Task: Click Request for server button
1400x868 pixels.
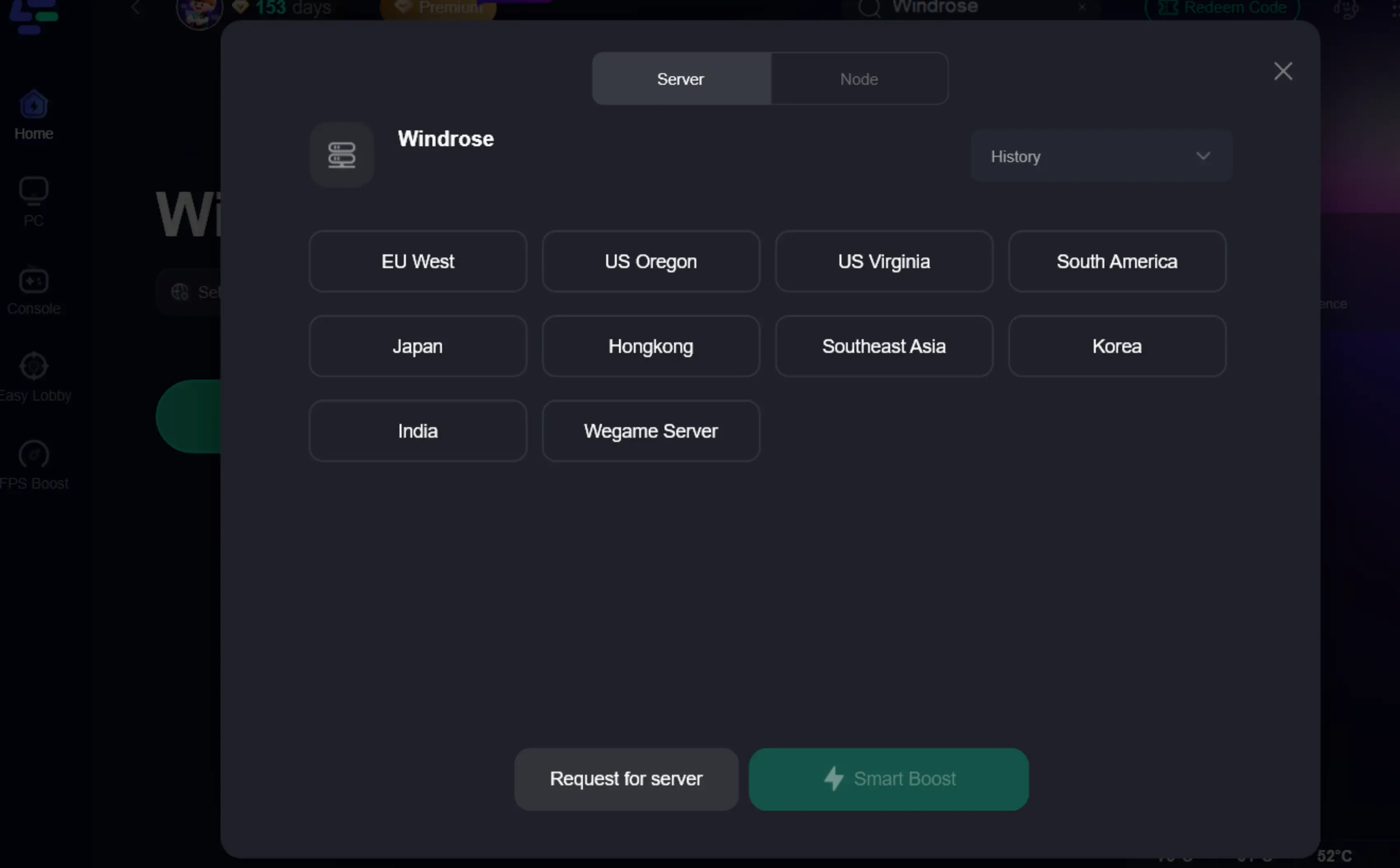Action: pyautogui.click(x=626, y=778)
